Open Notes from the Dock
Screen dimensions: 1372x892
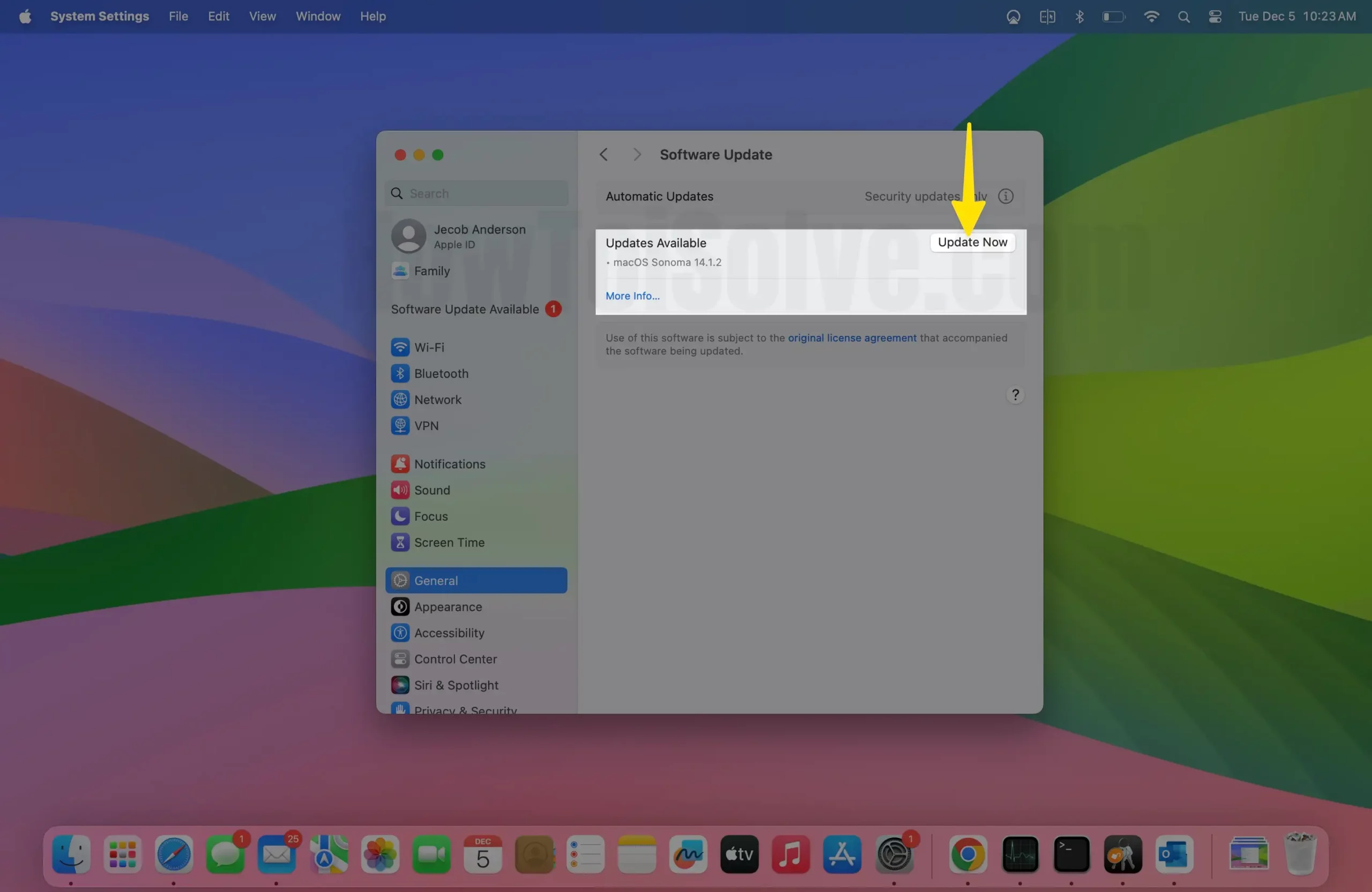coord(636,854)
